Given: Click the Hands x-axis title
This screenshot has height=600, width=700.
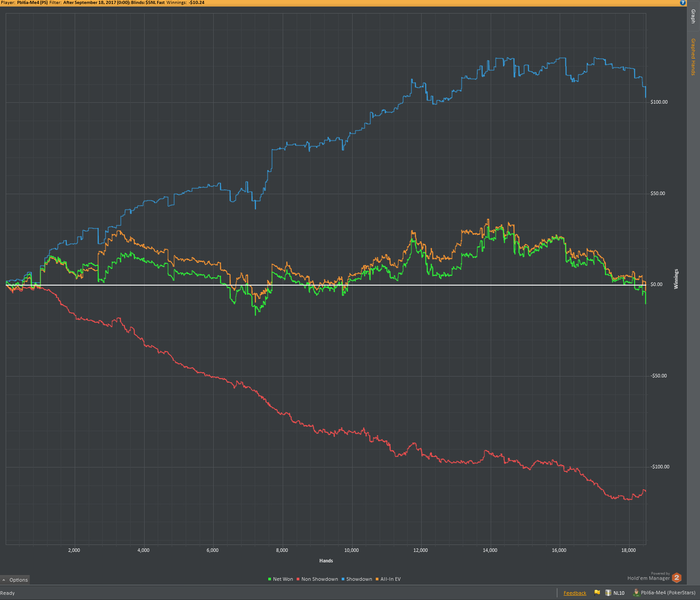Looking at the screenshot, I should 326,561.
